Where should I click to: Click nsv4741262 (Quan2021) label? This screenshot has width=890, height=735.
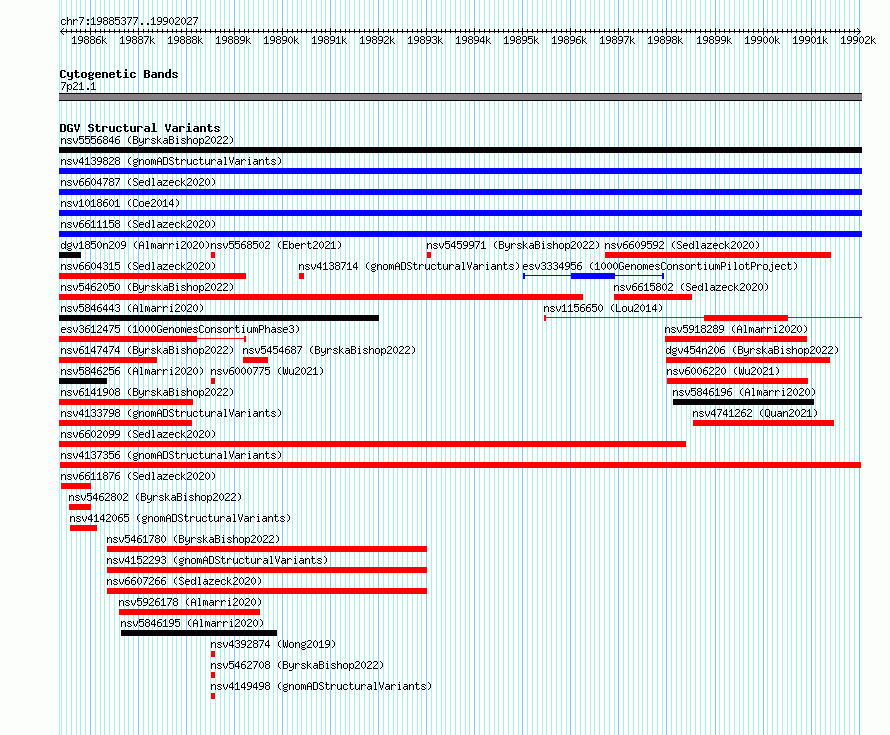coord(755,413)
